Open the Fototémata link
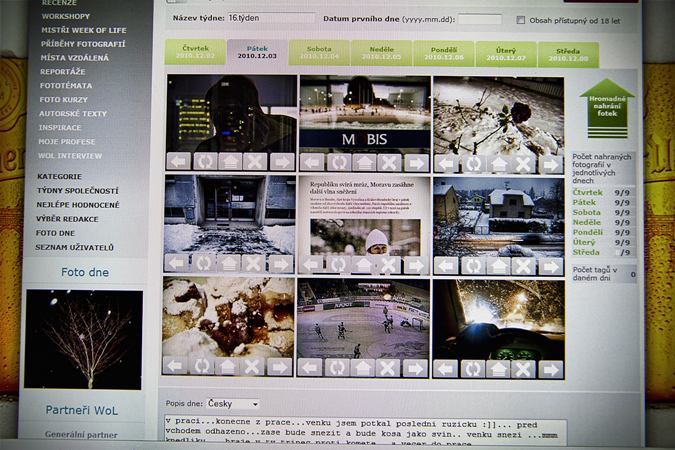Image resolution: width=675 pixels, height=450 pixels. (66, 86)
